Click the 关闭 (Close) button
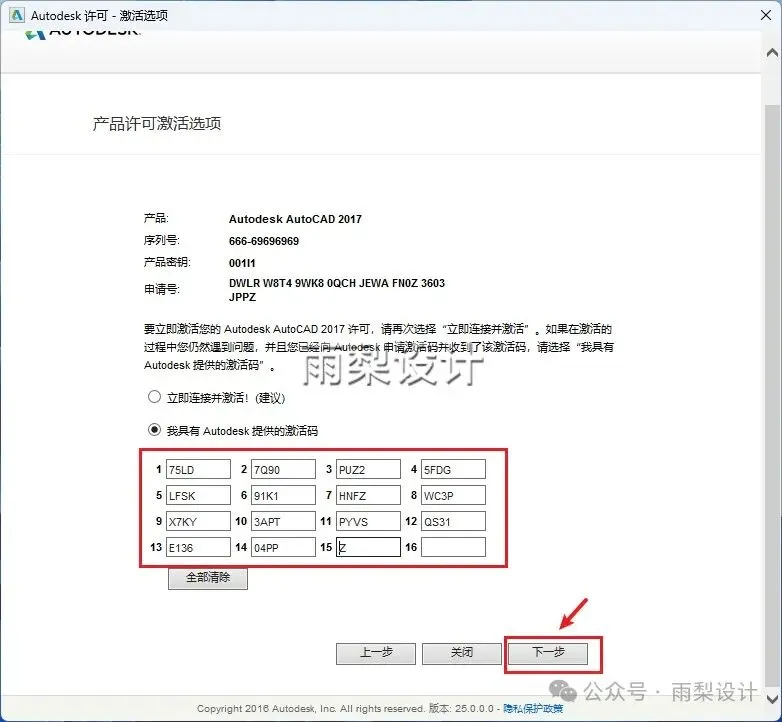Viewport: 782px width, 722px height. (x=462, y=653)
